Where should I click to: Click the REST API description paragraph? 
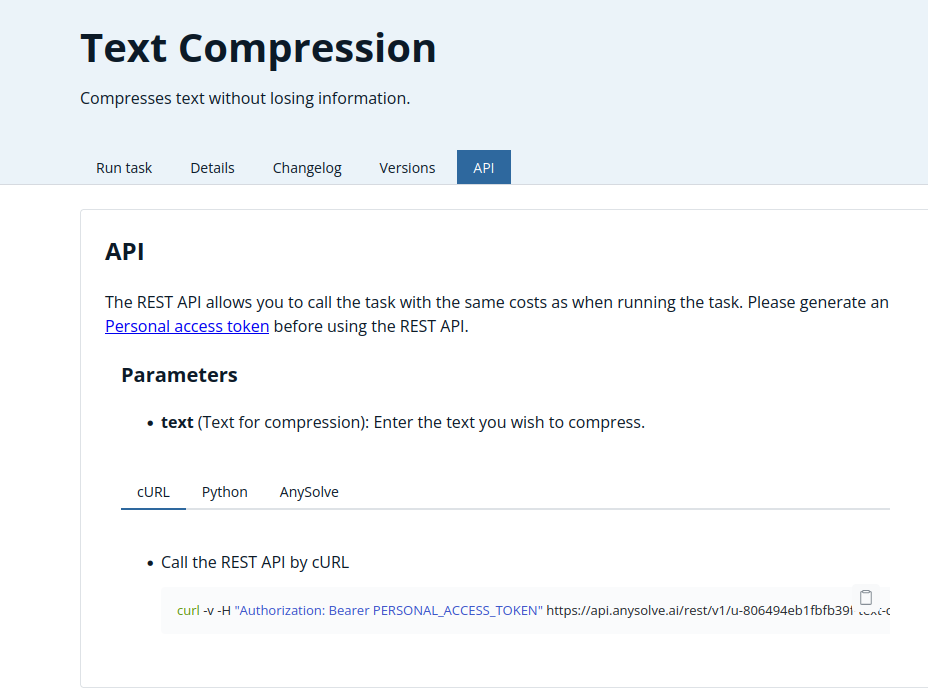click(497, 314)
